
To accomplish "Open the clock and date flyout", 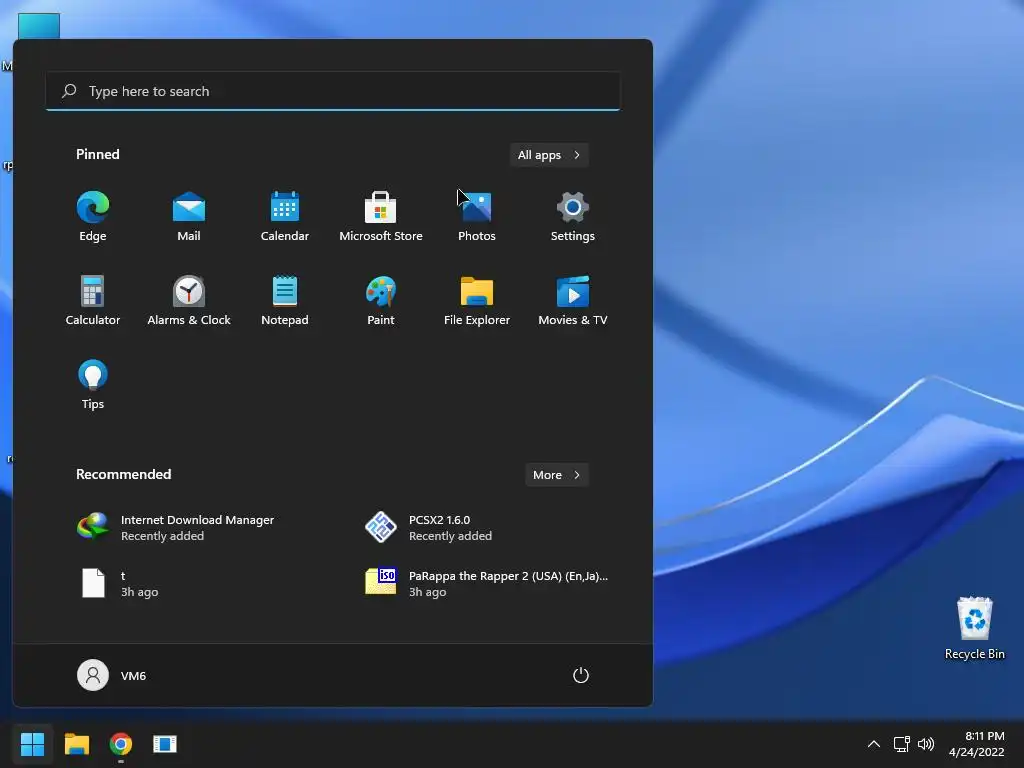I will click(x=977, y=744).
